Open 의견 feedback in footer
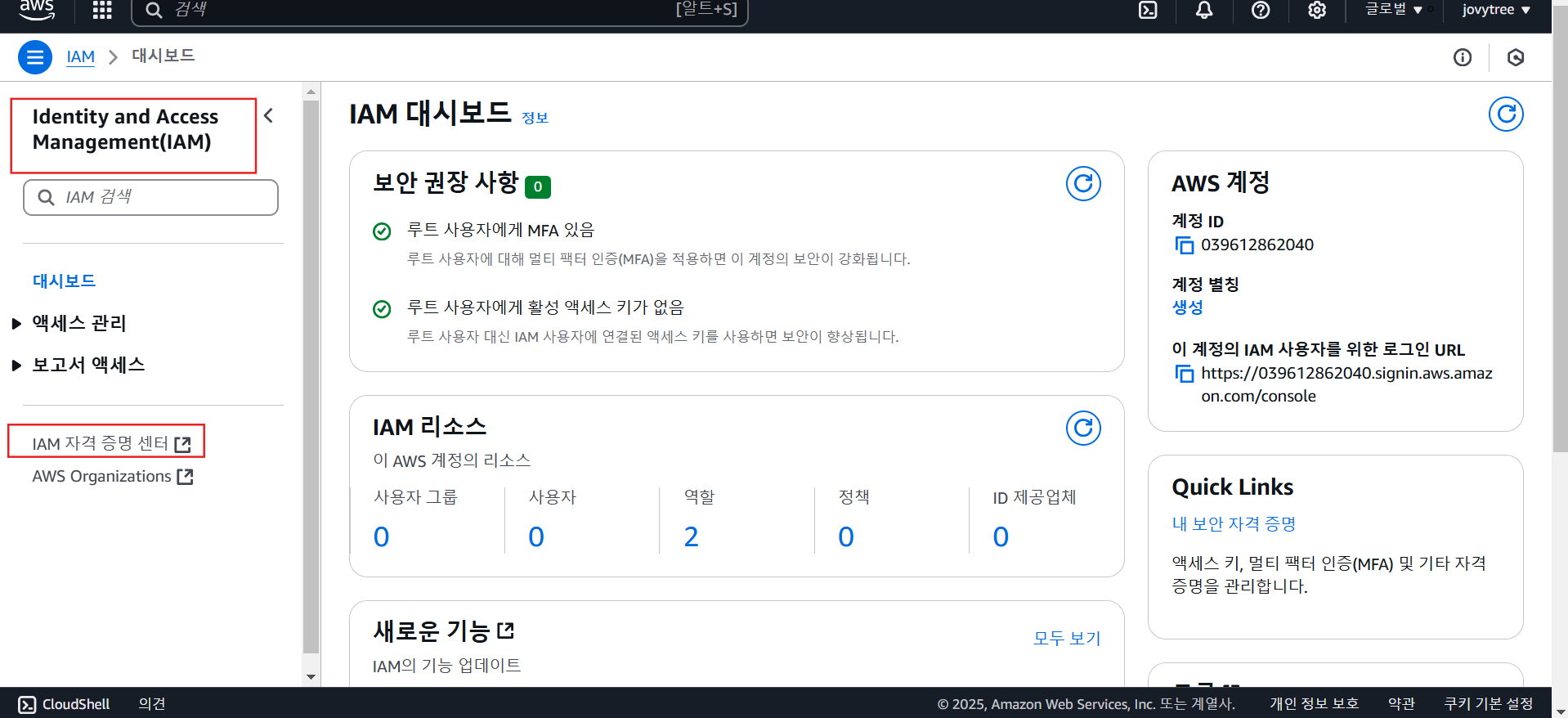Image resolution: width=1568 pixels, height=718 pixels. coord(152,704)
